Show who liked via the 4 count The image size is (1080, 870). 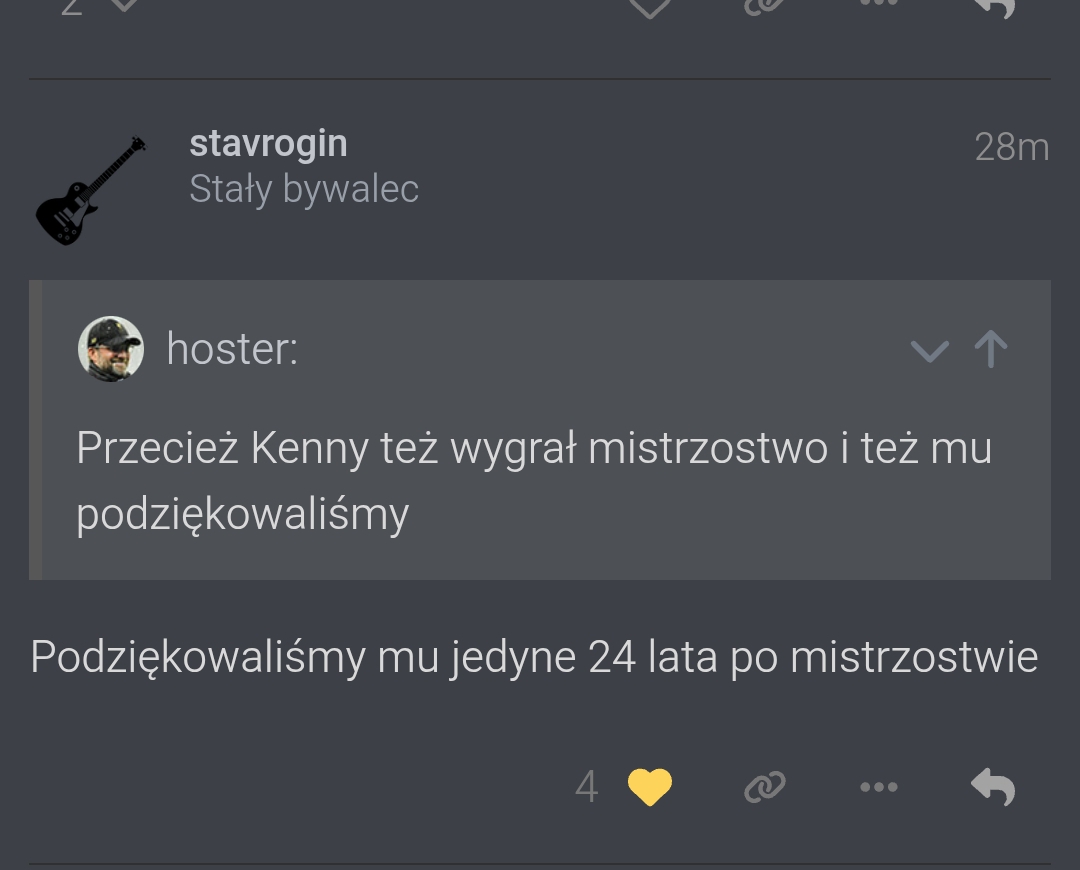tap(587, 787)
